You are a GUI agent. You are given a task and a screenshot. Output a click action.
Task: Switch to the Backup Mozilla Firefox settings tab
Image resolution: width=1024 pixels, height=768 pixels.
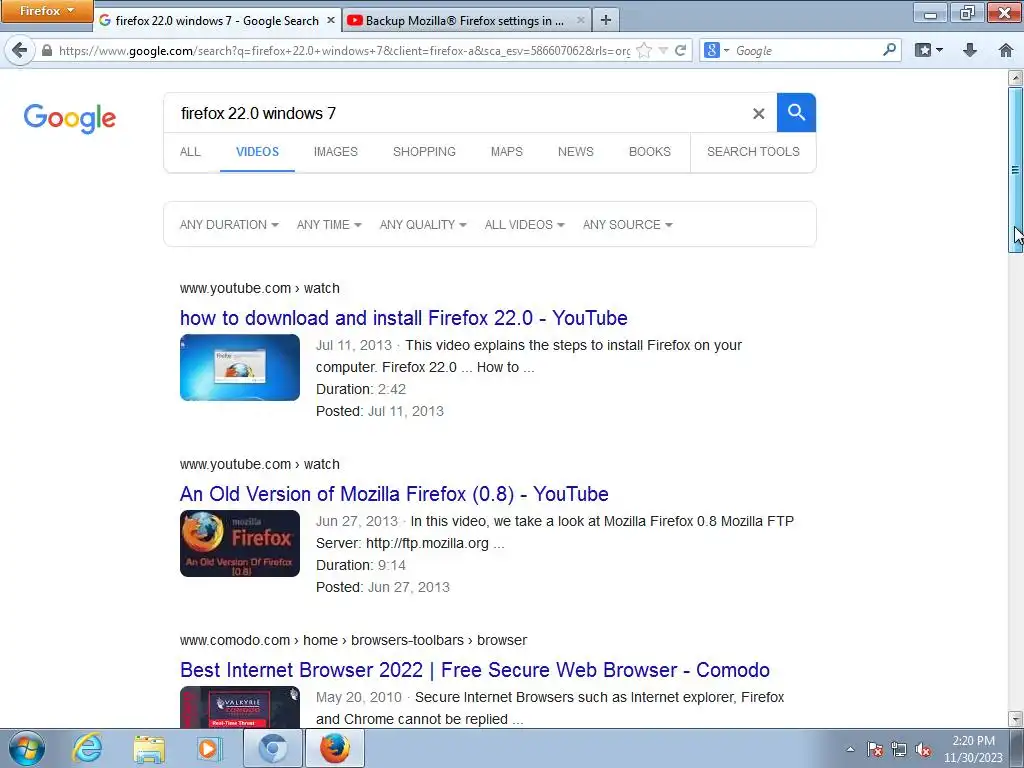pyautogui.click(x=466, y=20)
